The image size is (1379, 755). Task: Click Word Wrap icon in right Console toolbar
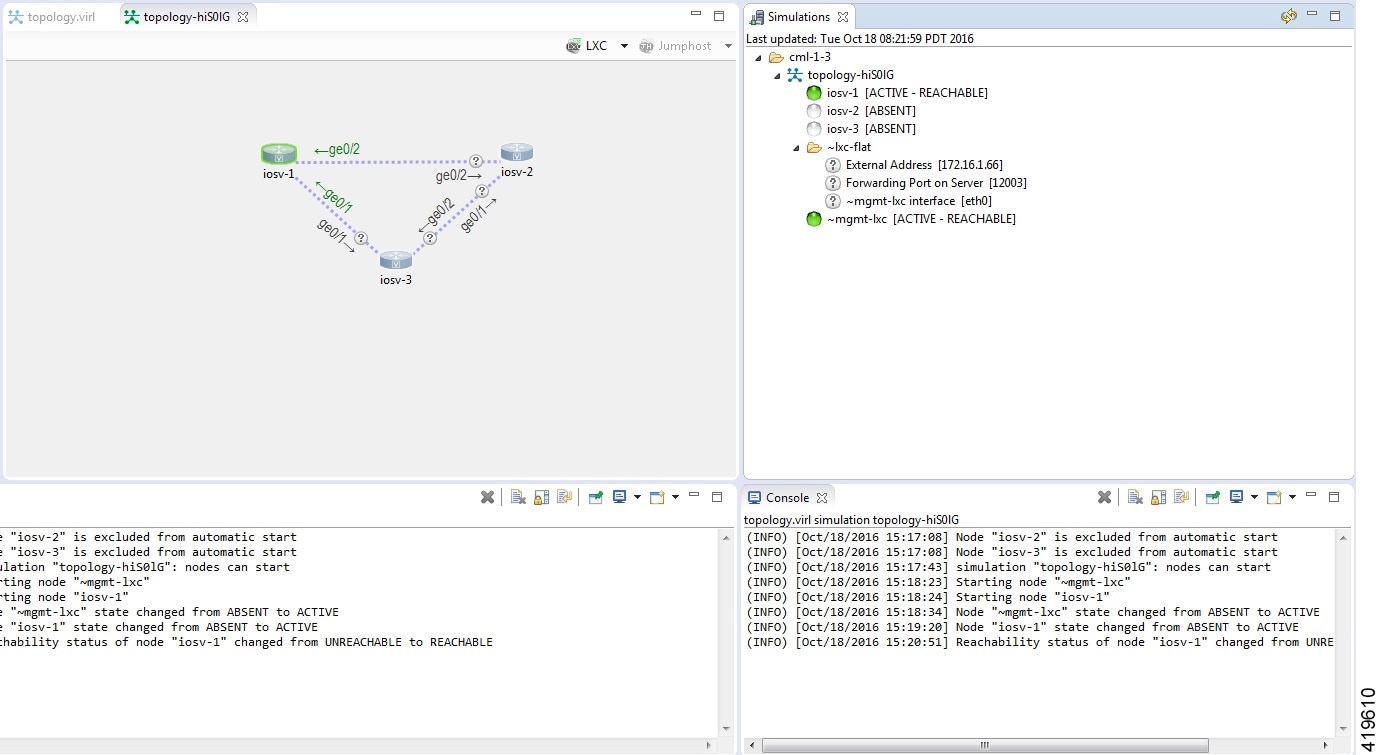(x=1181, y=497)
